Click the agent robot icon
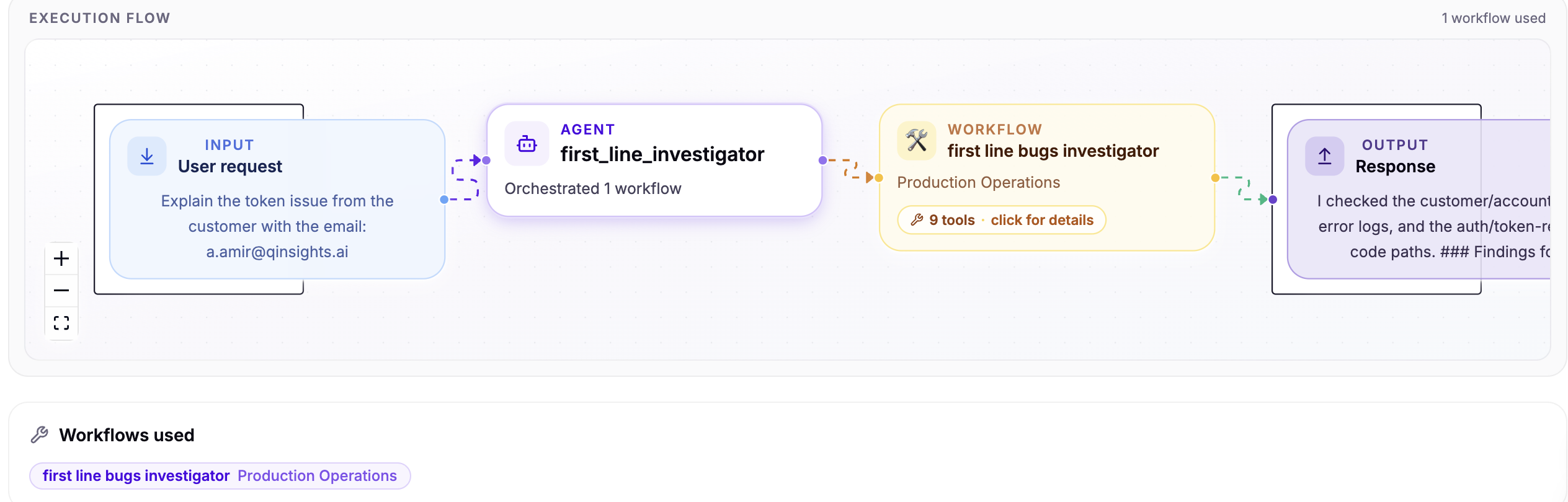1568x502 pixels. [x=527, y=144]
